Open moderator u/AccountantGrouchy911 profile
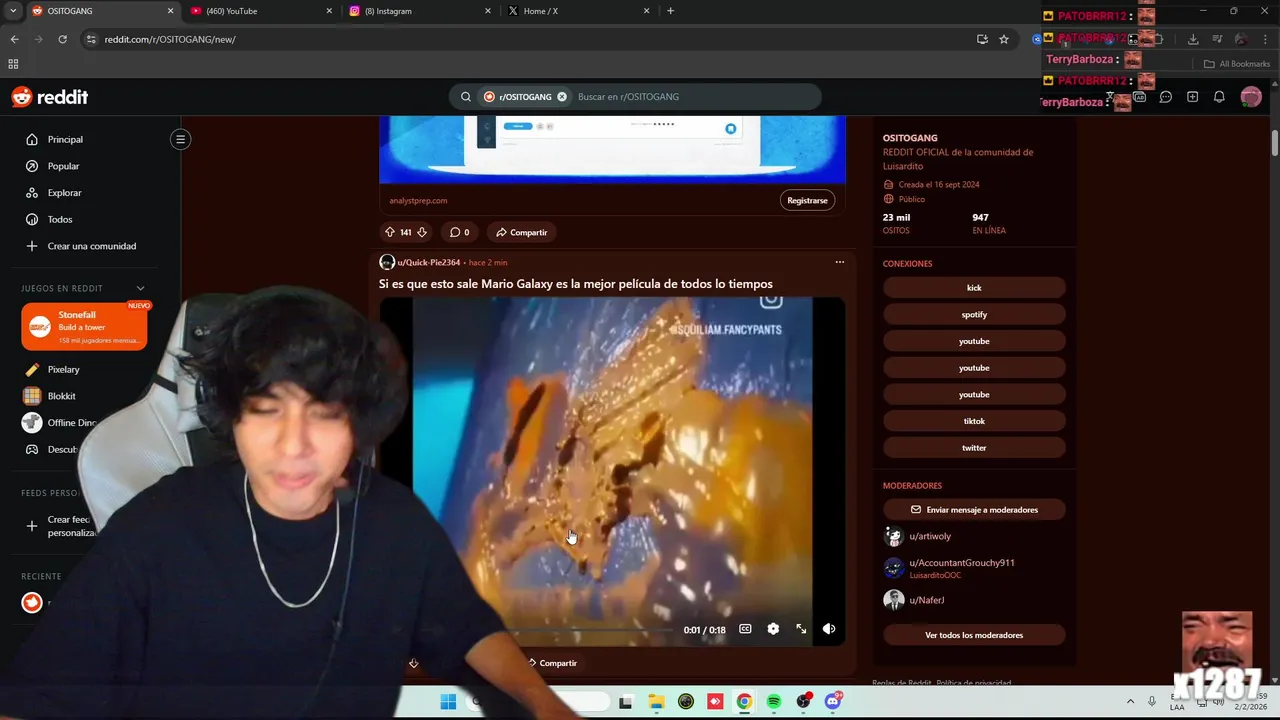1280x720 pixels. [962, 563]
